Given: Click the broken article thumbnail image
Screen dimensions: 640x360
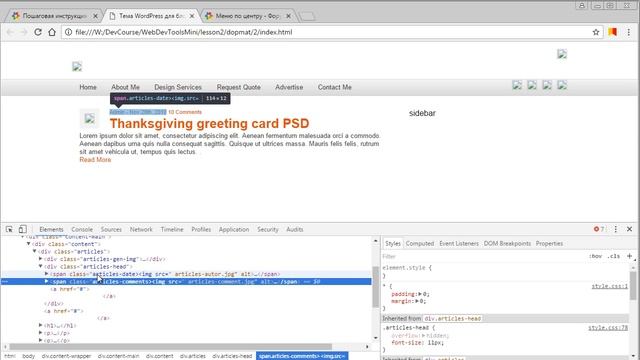Looking at the screenshot, I should click(x=89, y=119).
